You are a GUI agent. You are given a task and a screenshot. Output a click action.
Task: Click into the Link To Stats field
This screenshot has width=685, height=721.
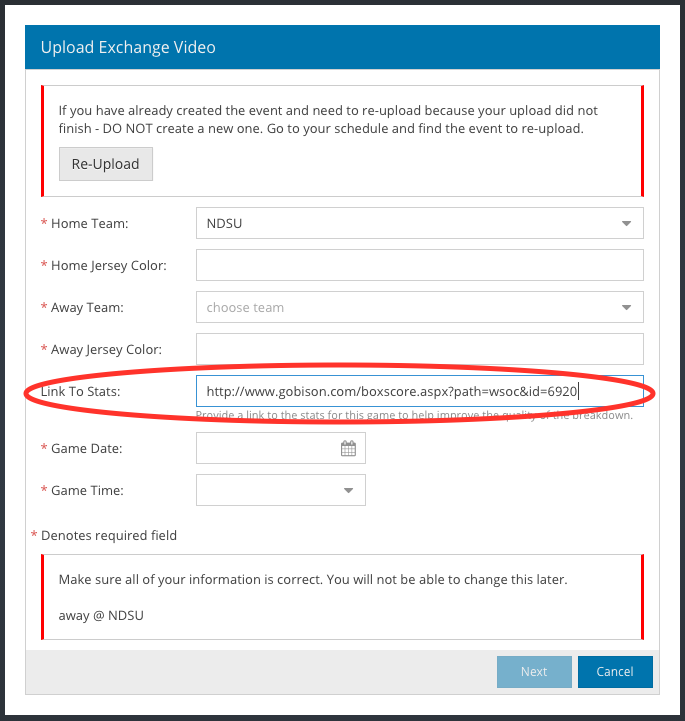pyautogui.click(x=420, y=391)
